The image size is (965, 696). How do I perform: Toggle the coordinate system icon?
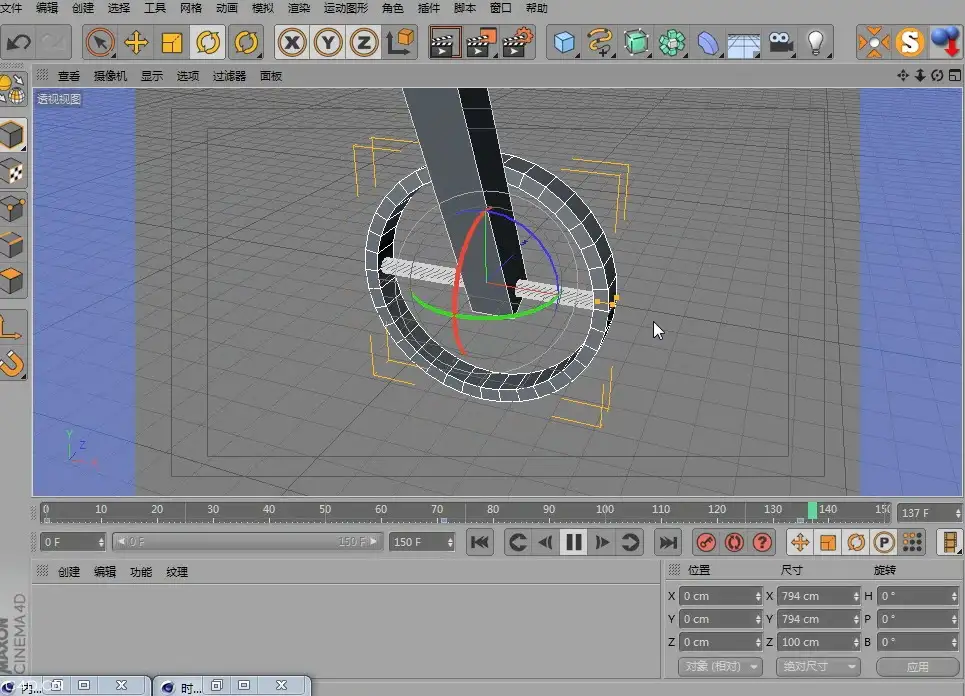[x=401, y=42]
